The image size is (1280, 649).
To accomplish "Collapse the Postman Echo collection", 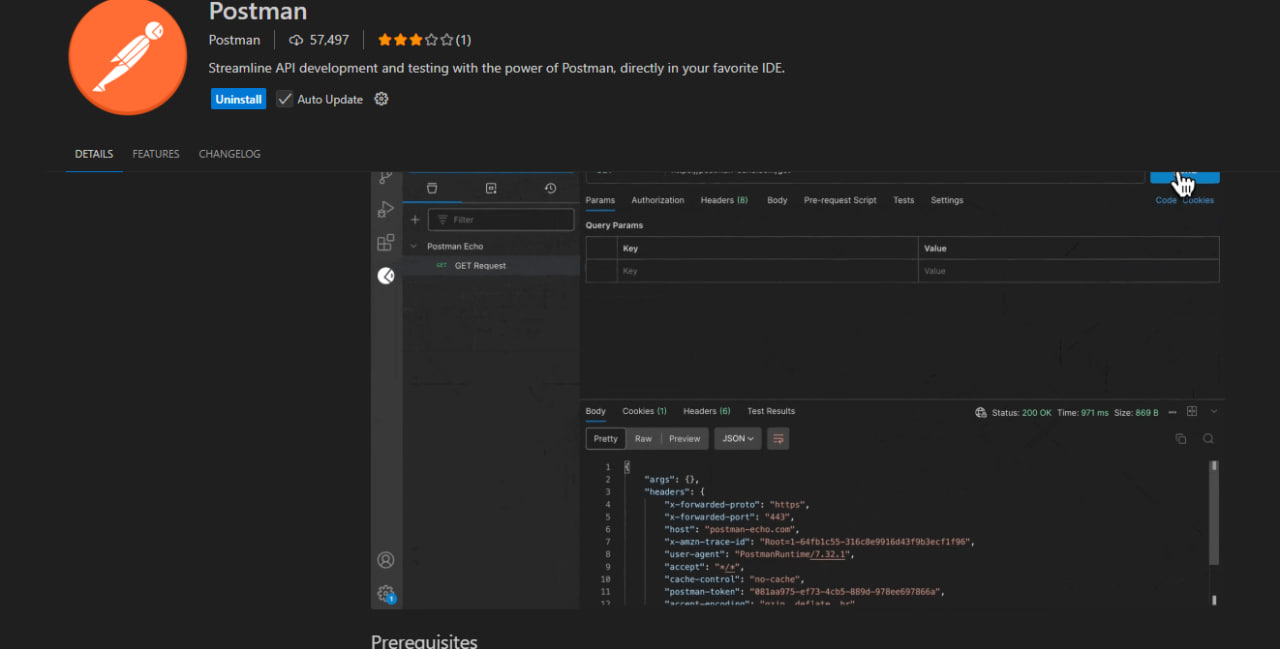I will click(415, 246).
